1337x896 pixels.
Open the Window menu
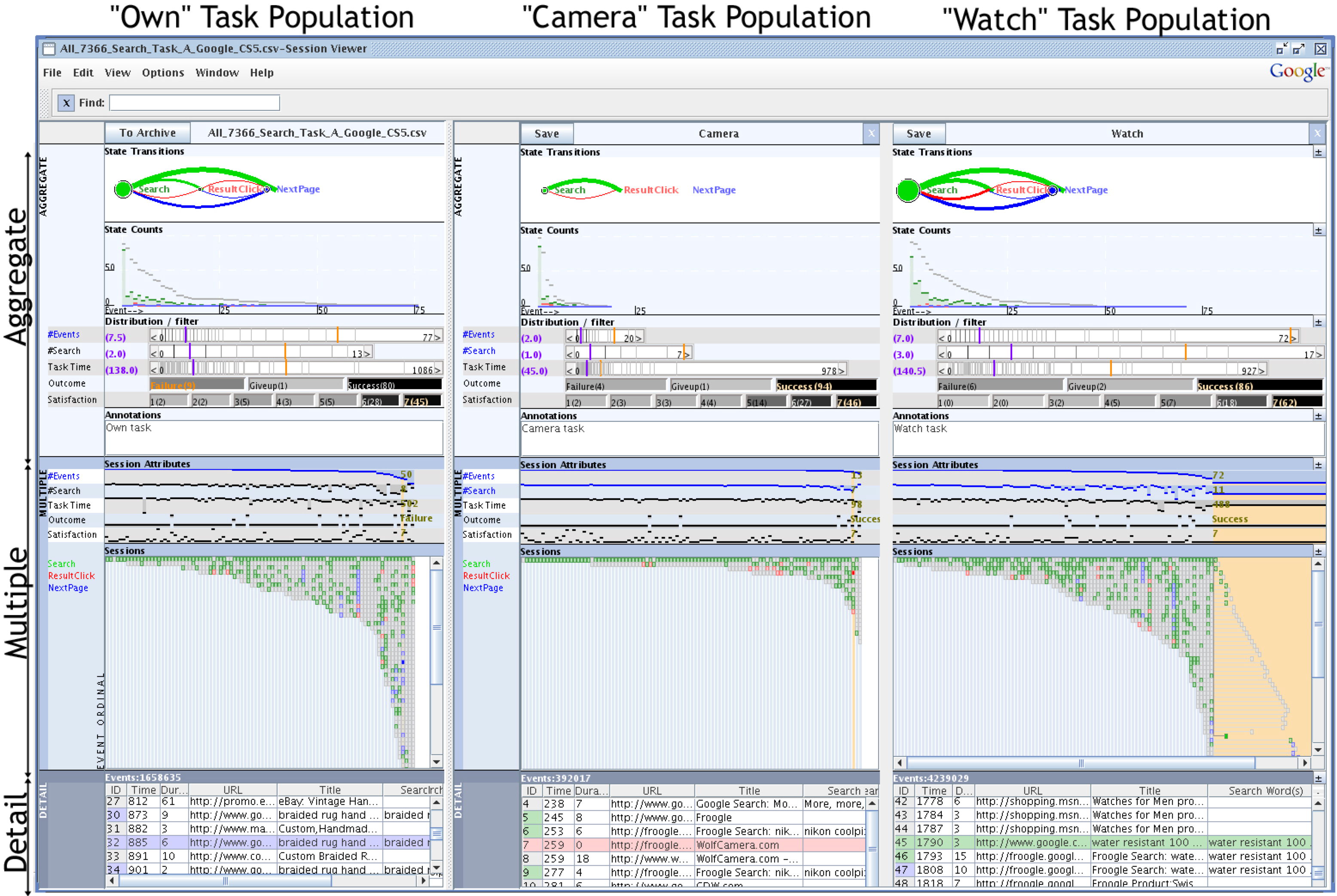click(x=217, y=73)
